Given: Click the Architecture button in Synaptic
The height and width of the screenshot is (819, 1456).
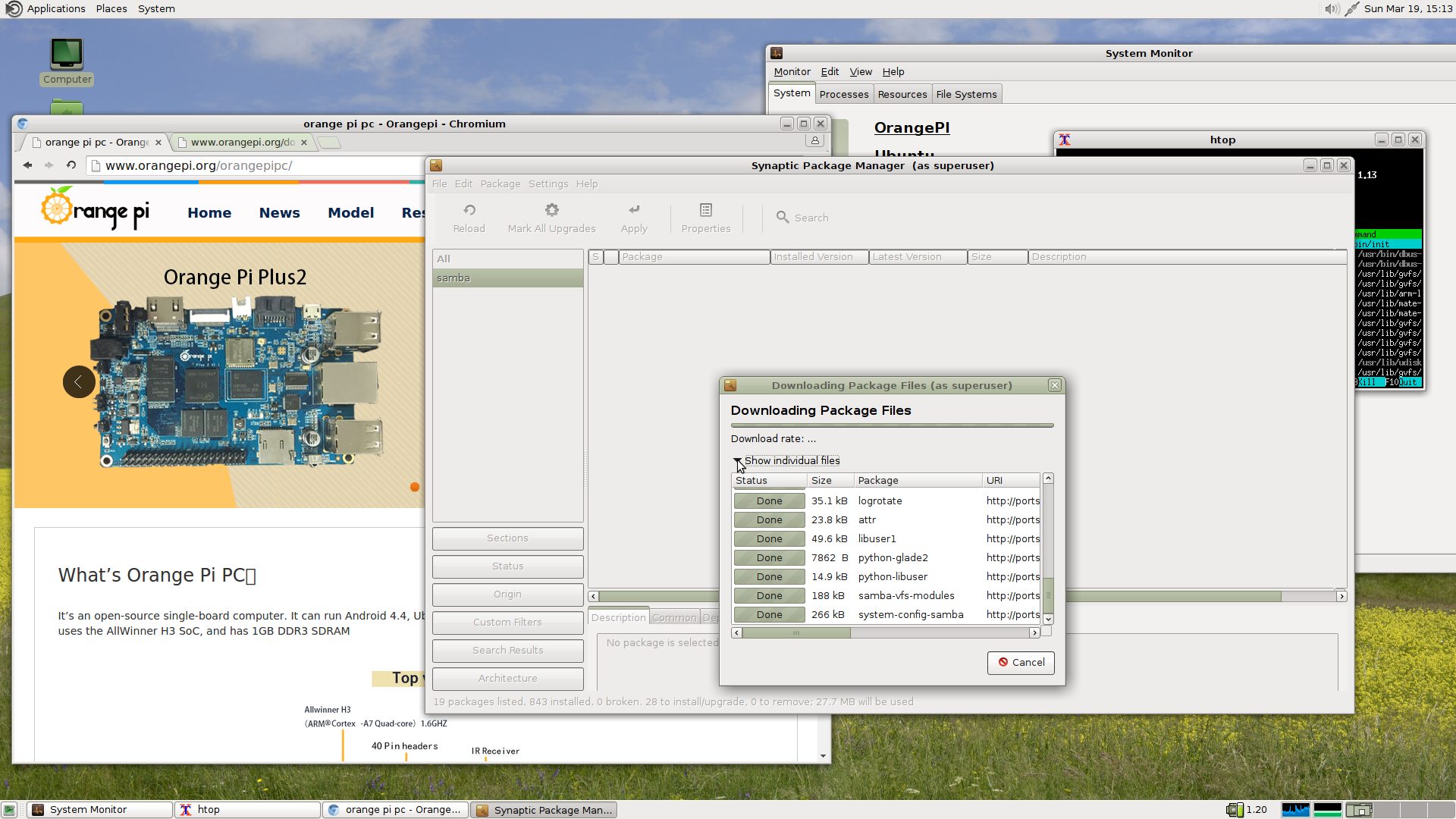Looking at the screenshot, I should [507, 679].
